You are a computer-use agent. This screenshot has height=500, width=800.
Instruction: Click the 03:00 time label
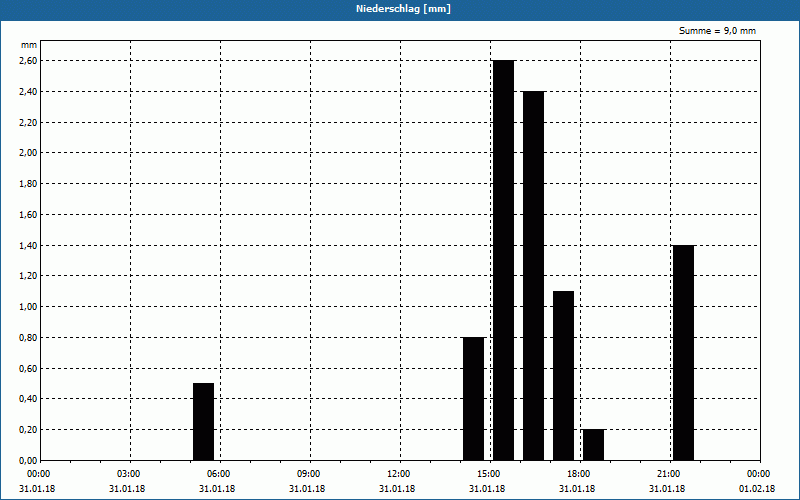[129, 474]
